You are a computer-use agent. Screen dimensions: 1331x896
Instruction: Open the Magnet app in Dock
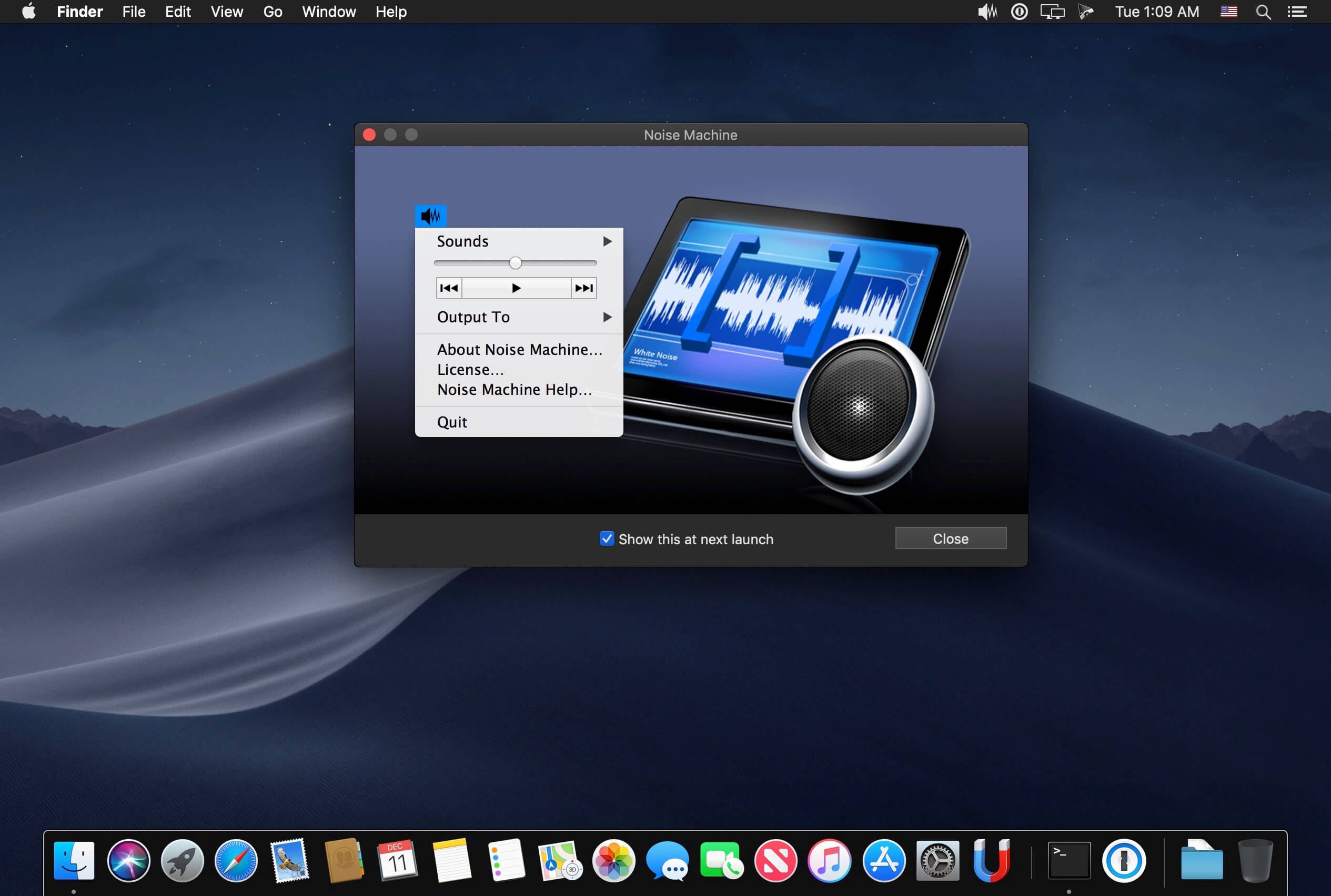tap(991, 860)
